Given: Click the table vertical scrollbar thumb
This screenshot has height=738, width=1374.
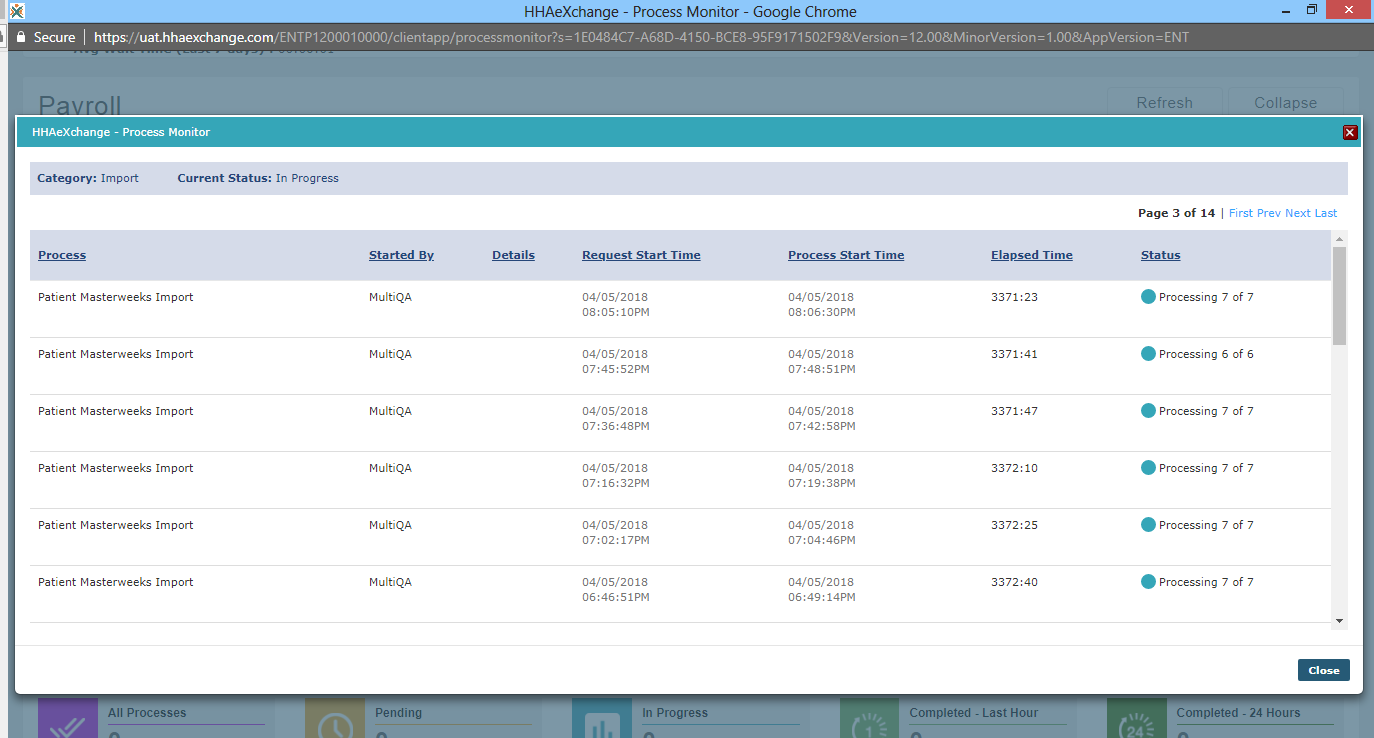Looking at the screenshot, I should [1339, 295].
